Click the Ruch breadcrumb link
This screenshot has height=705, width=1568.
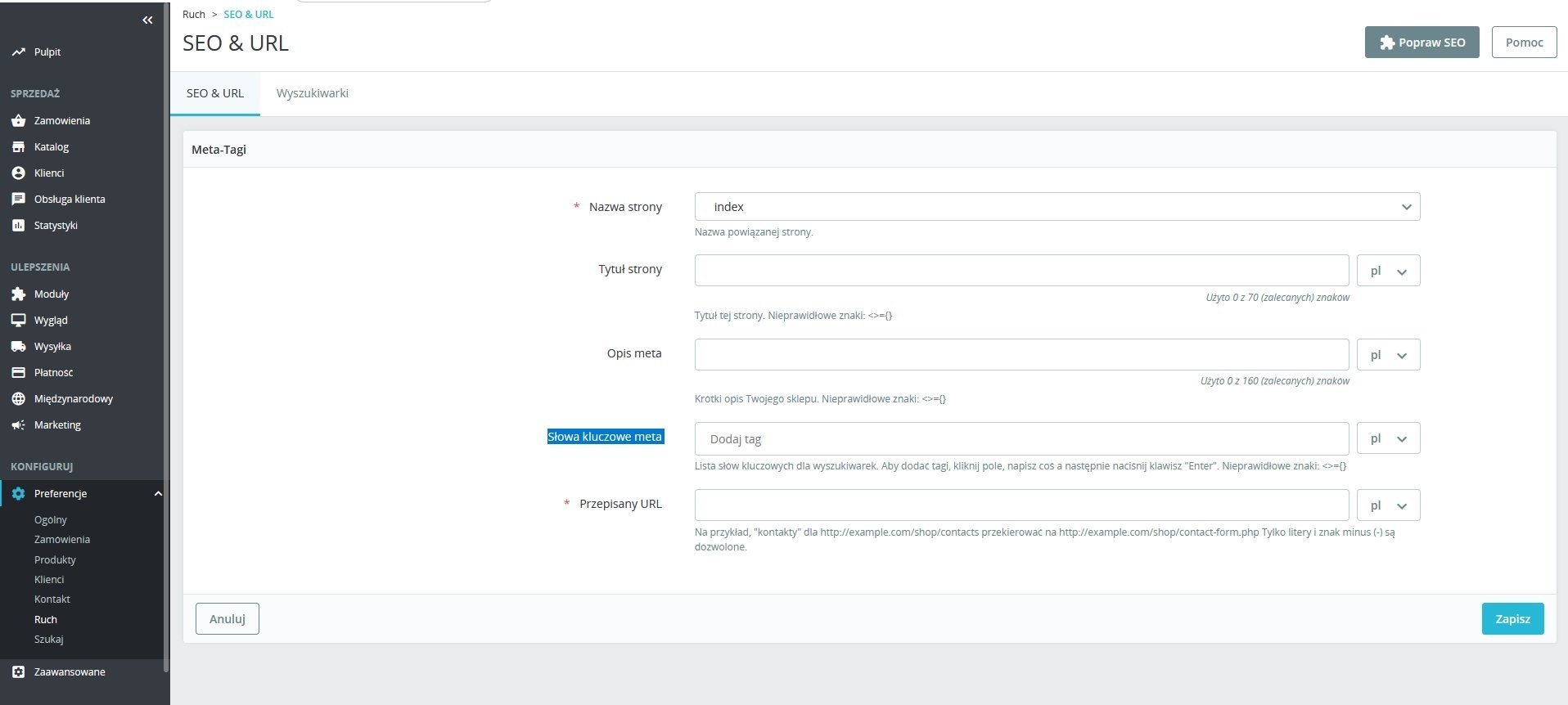pyautogui.click(x=194, y=14)
